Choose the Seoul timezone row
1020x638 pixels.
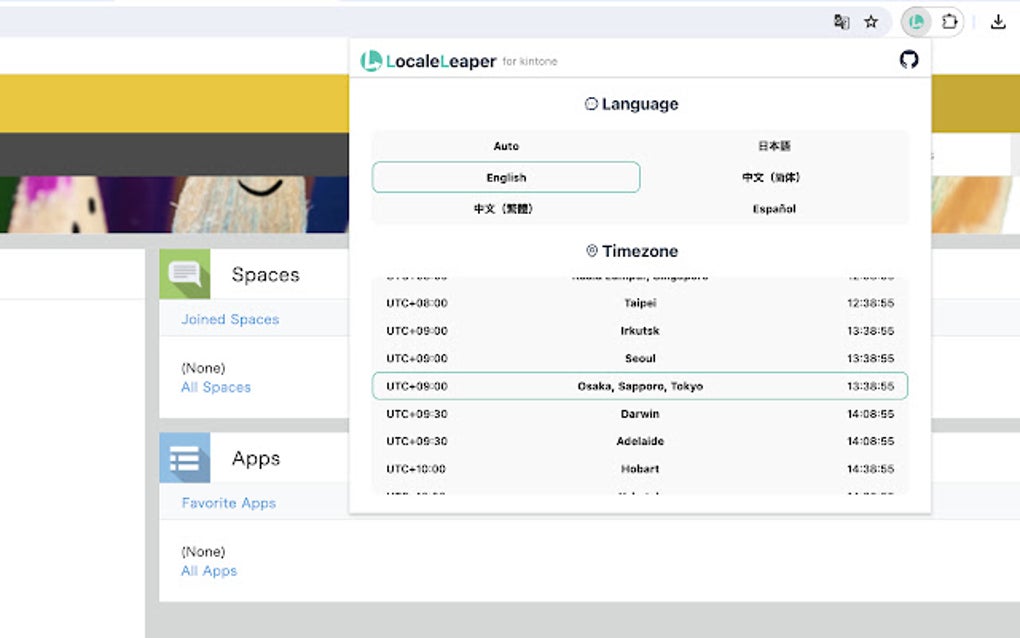640,358
